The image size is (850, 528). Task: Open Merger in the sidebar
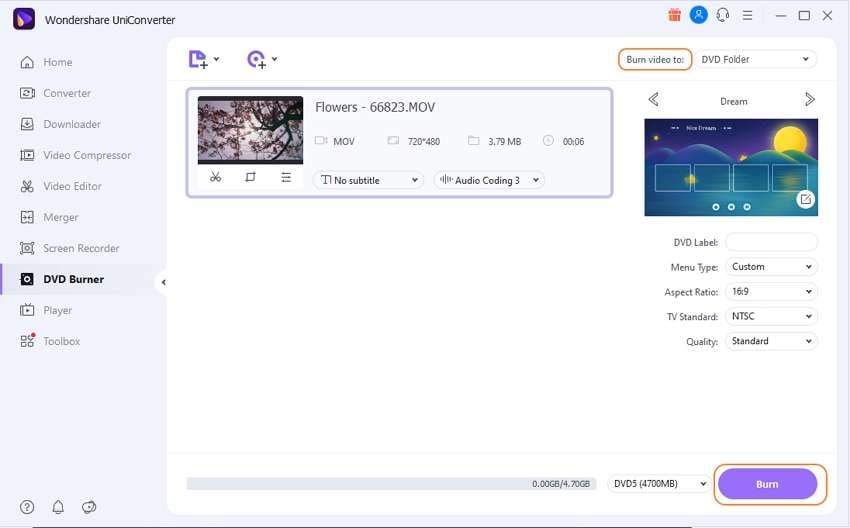tap(49, 217)
